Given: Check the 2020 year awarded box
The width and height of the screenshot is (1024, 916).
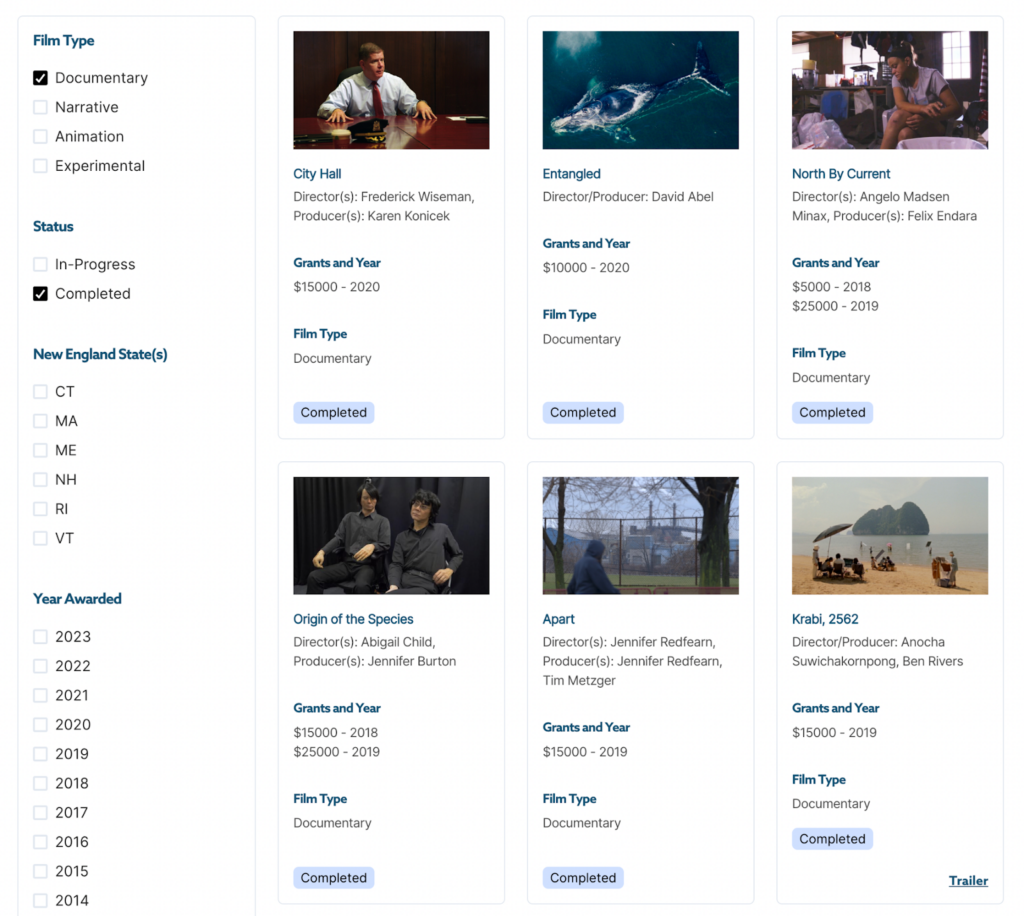Looking at the screenshot, I should click(40, 724).
